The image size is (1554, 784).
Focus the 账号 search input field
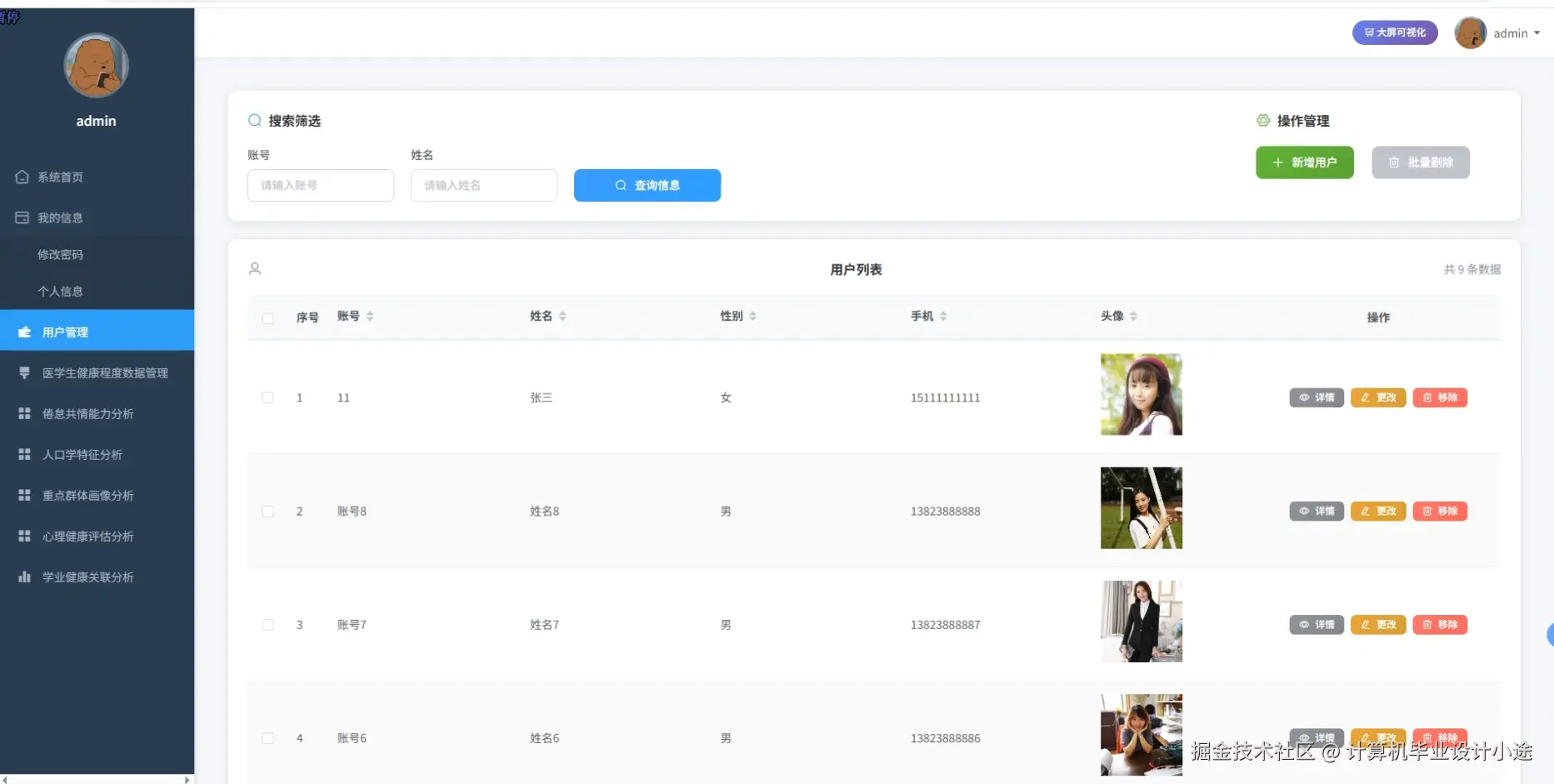click(321, 185)
